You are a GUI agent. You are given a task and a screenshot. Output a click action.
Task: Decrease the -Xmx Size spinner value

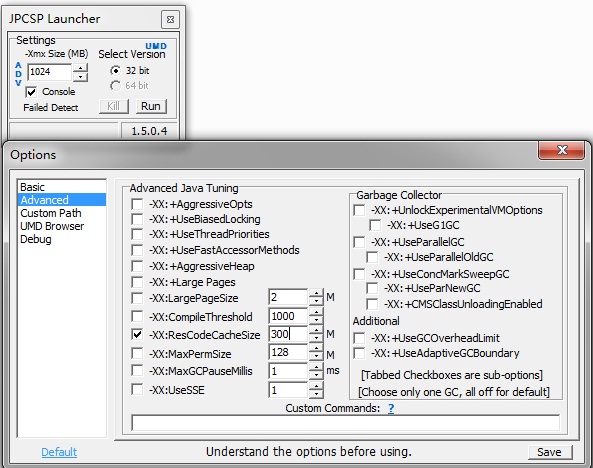[x=80, y=77]
